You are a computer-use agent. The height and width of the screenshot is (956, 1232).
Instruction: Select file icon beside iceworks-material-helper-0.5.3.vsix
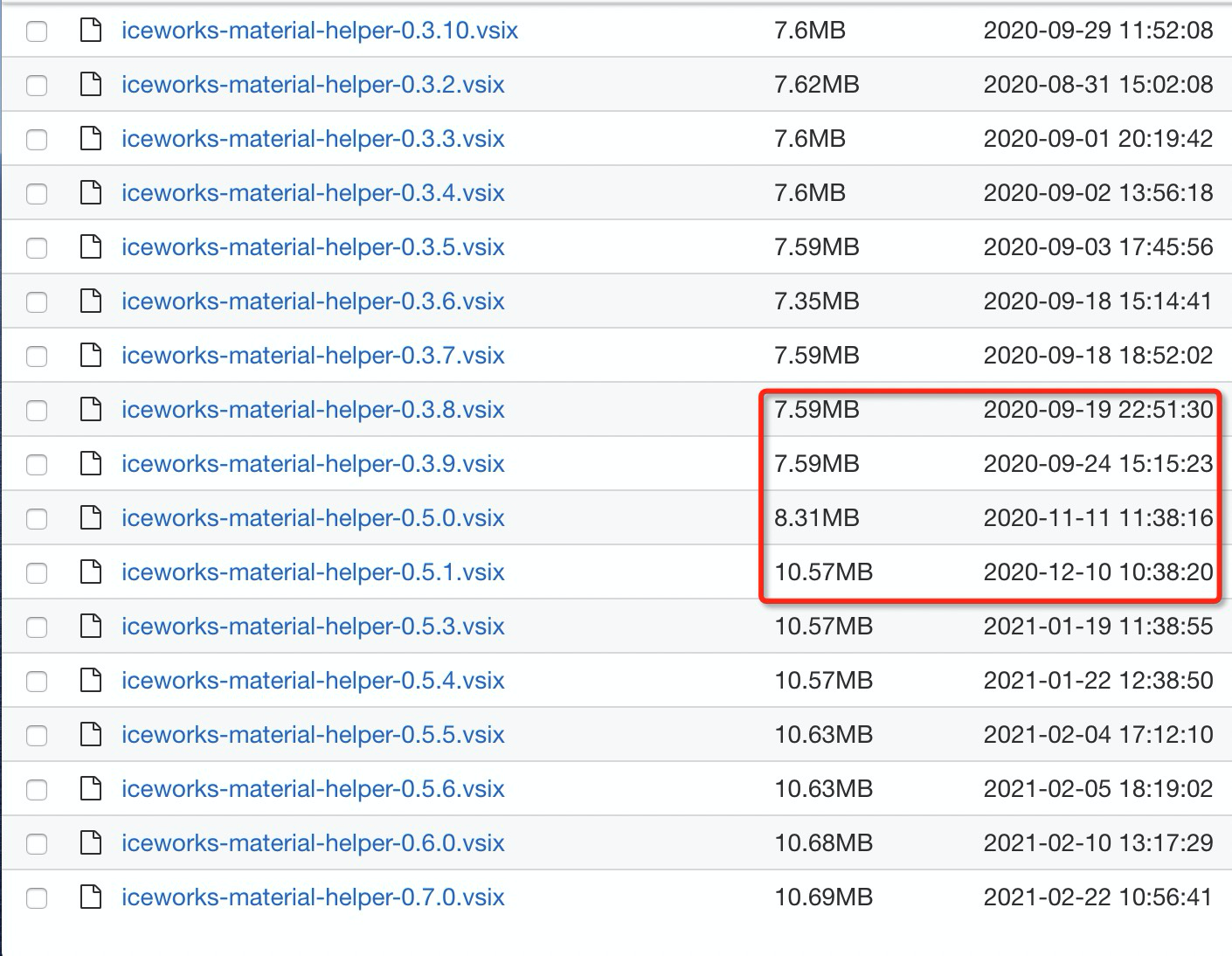91,627
